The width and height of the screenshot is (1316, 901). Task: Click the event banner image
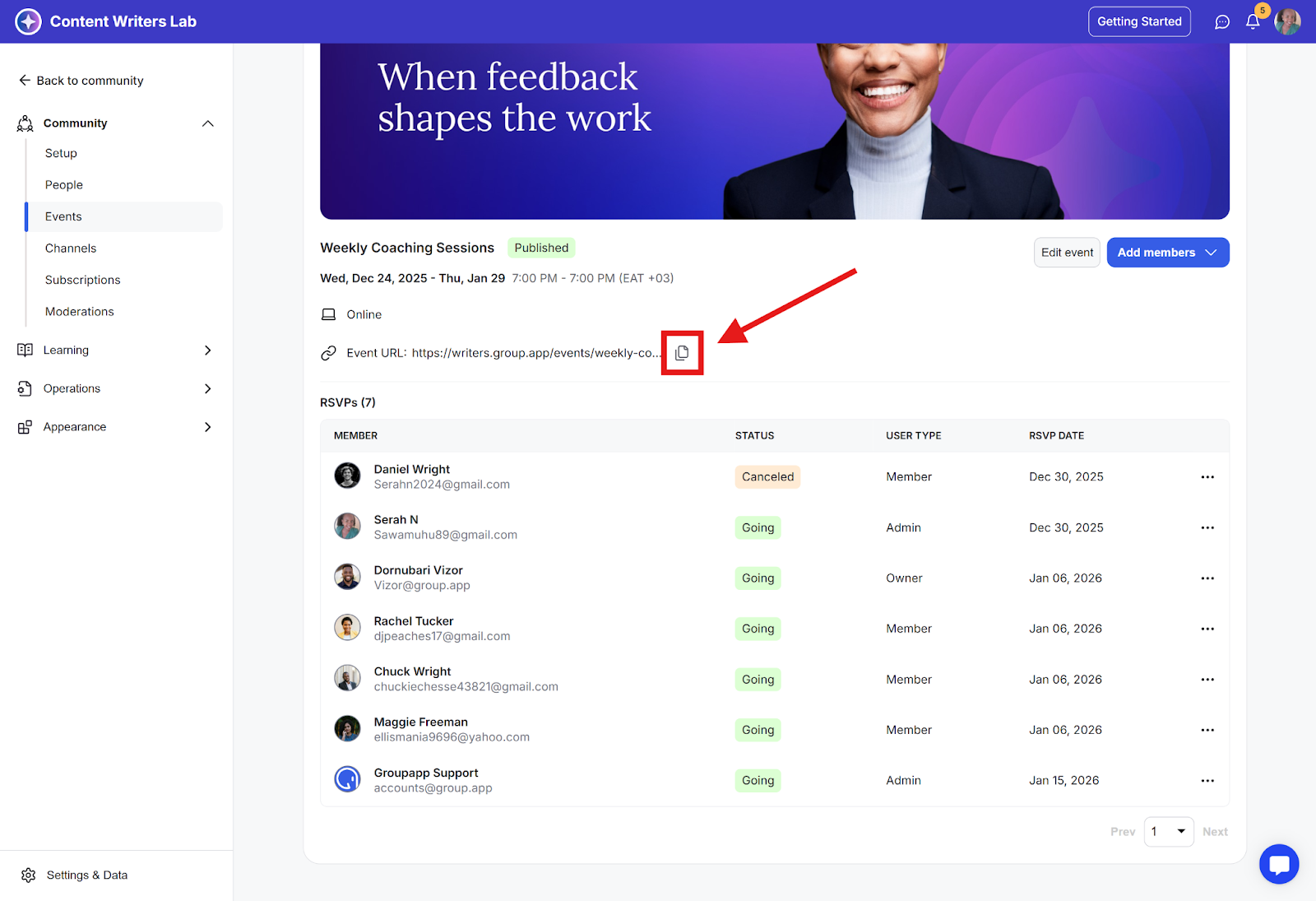tap(775, 132)
